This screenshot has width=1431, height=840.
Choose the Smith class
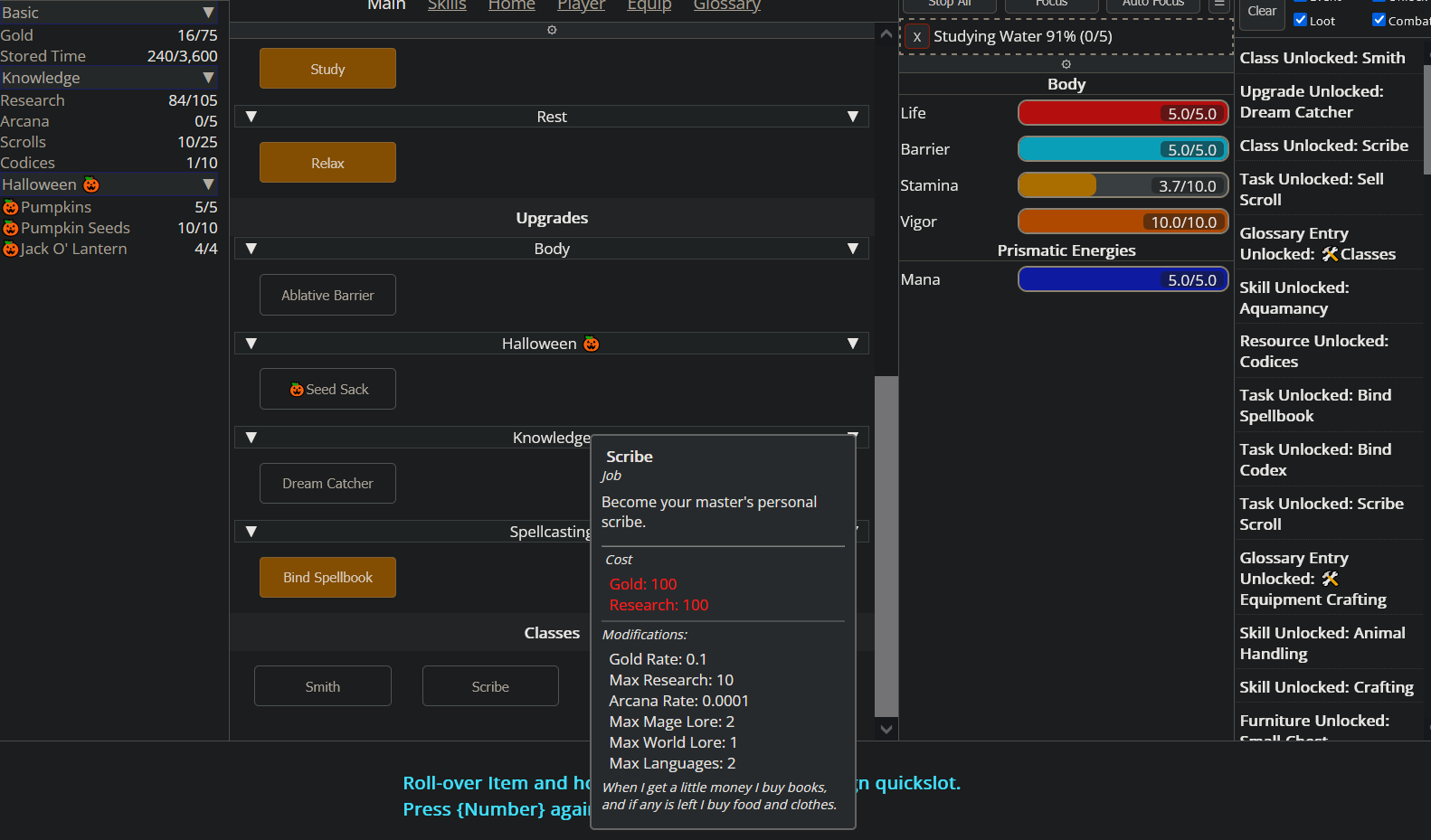click(323, 686)
